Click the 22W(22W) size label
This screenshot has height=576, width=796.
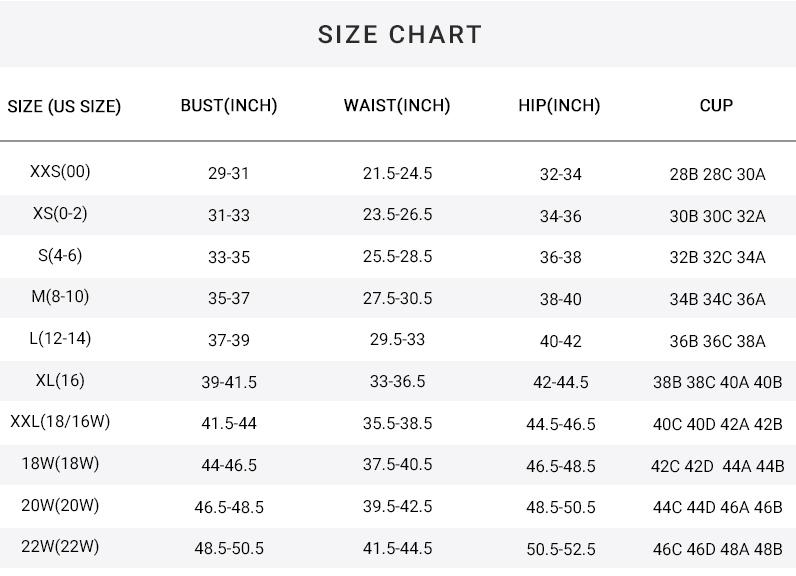tap(60, 547)
